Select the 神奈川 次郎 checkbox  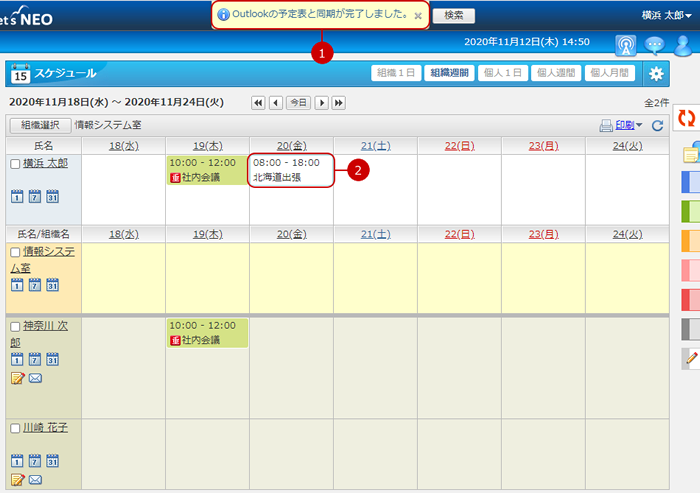click(14, 326)
